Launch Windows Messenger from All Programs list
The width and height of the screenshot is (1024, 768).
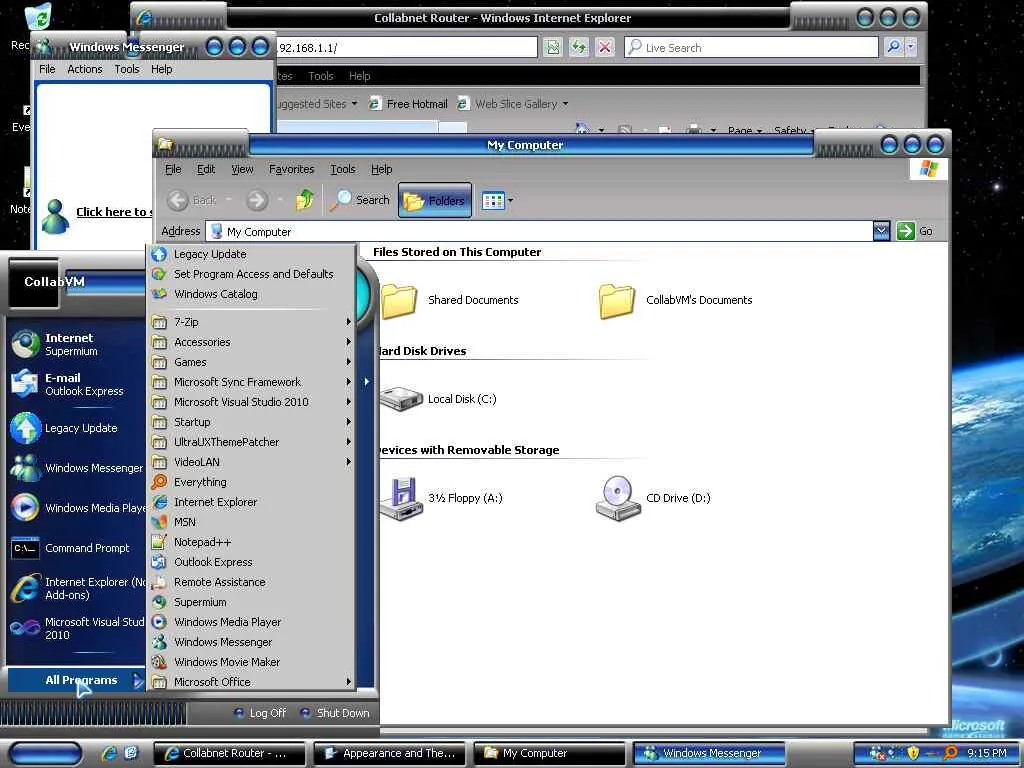[252, 643]
